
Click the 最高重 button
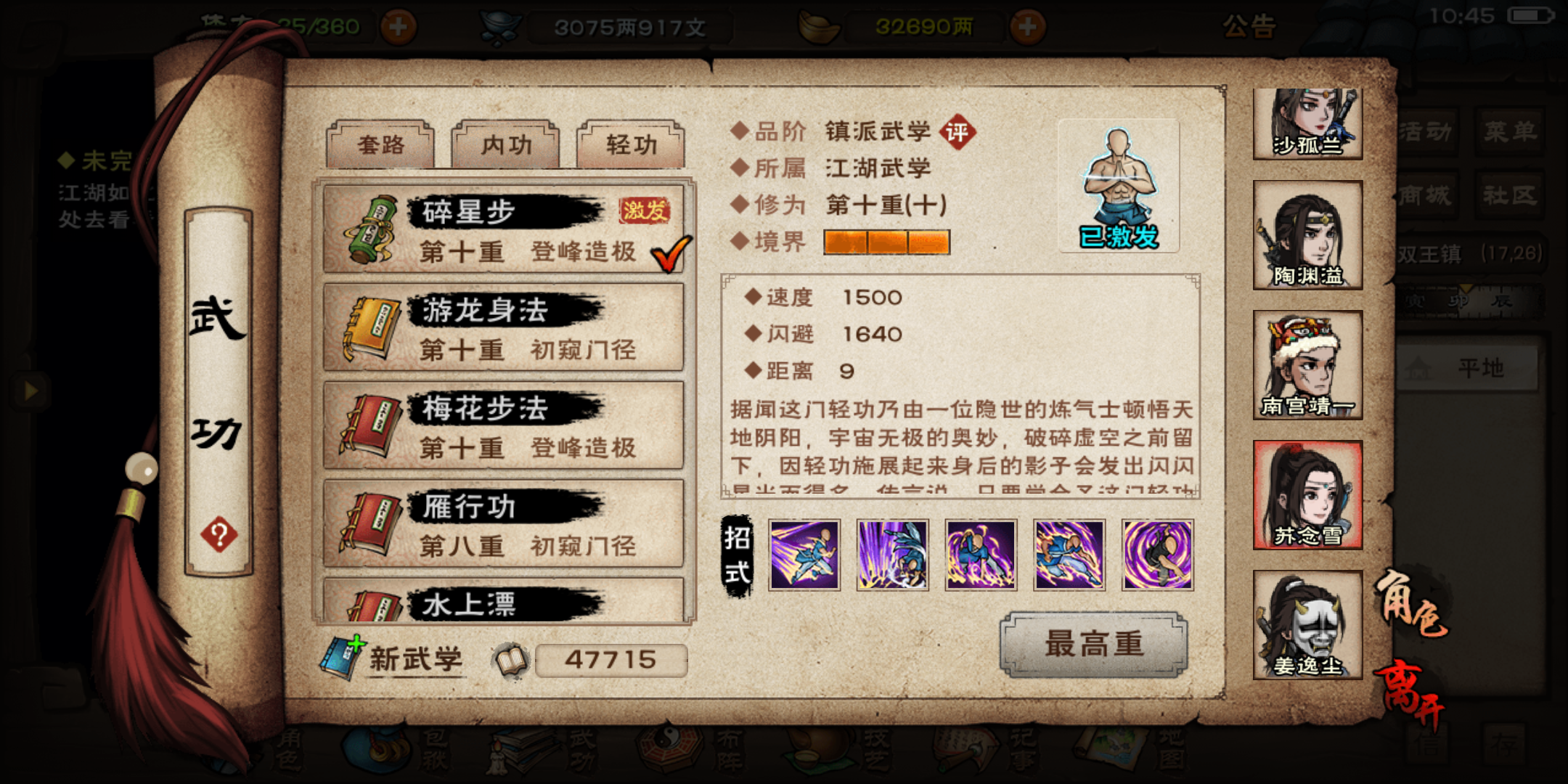pyautogui.click(x=1094, y=645)
